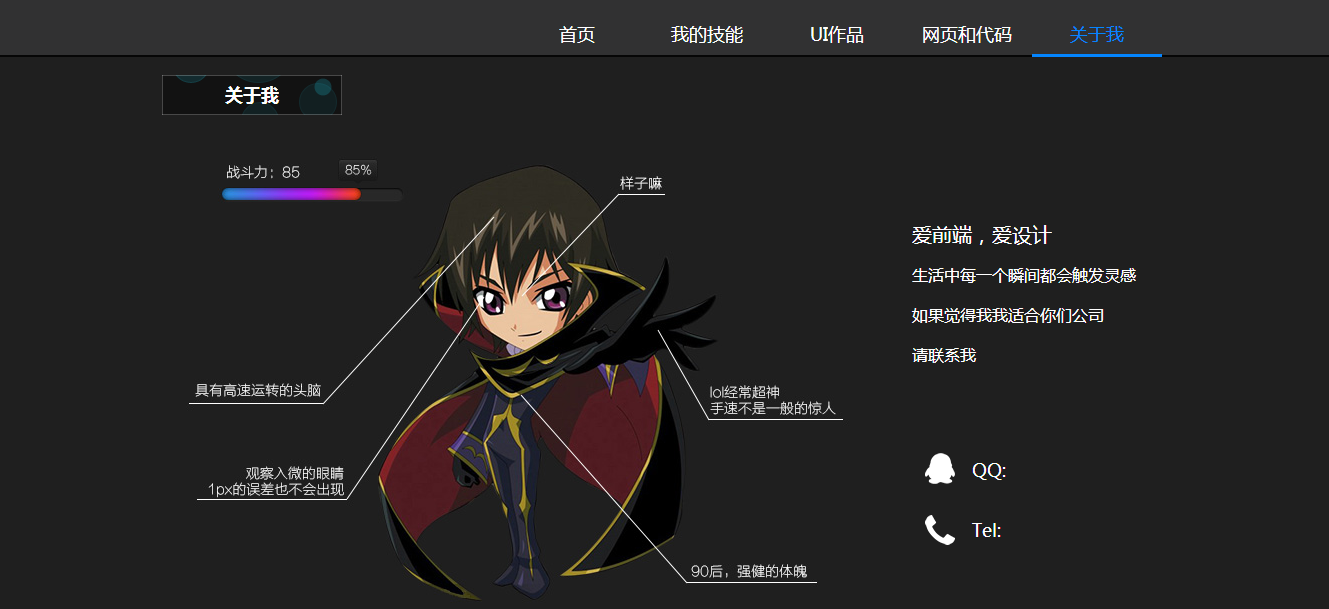Open the 网页和代码 tab
Viewport: 1329px width, 609px height.
(x=967, y=35)
